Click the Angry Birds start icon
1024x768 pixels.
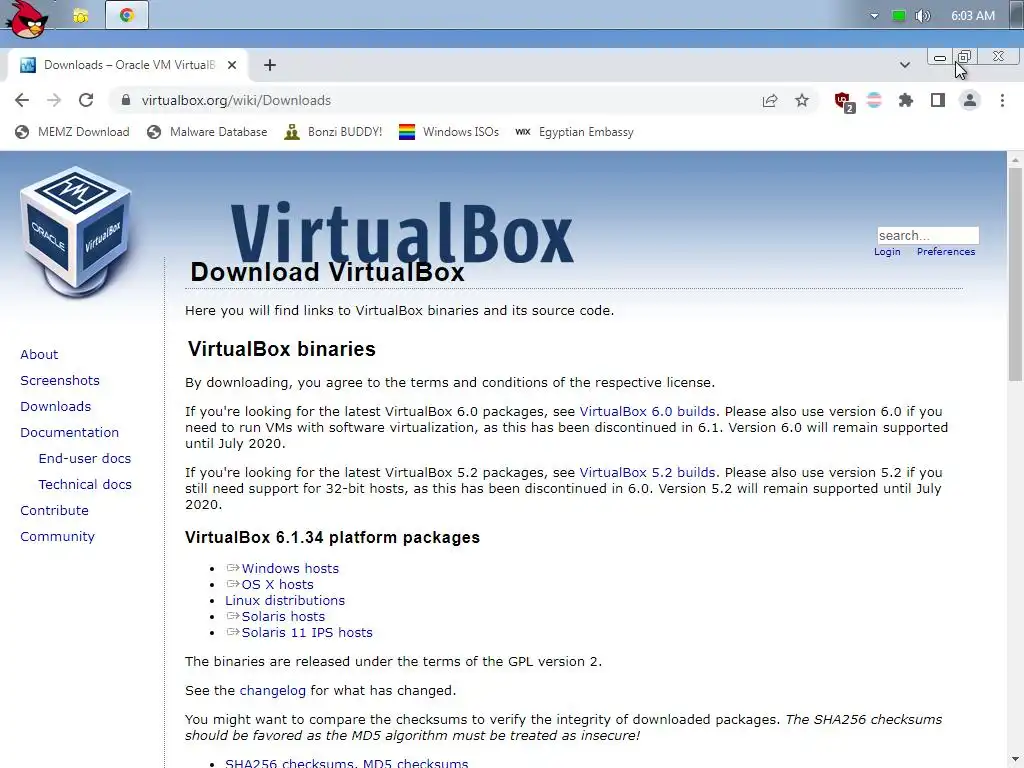point(27,18)
